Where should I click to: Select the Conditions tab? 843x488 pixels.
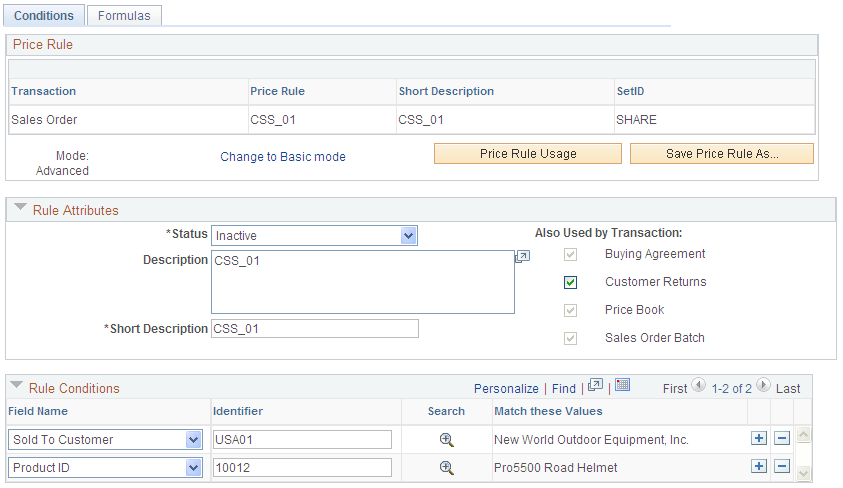(44, 16)
